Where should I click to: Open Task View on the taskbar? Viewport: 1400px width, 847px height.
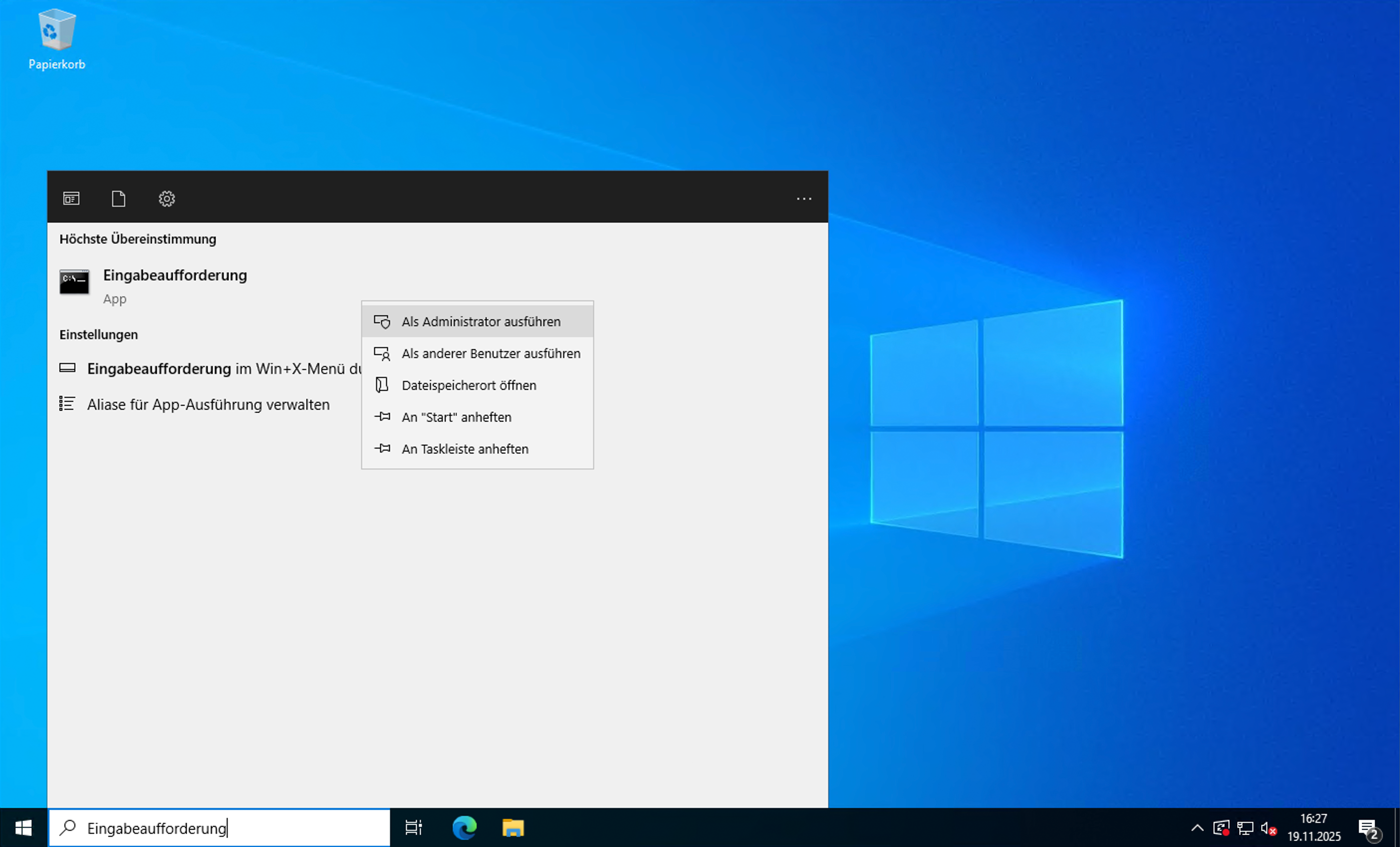(x=413, y=828)
